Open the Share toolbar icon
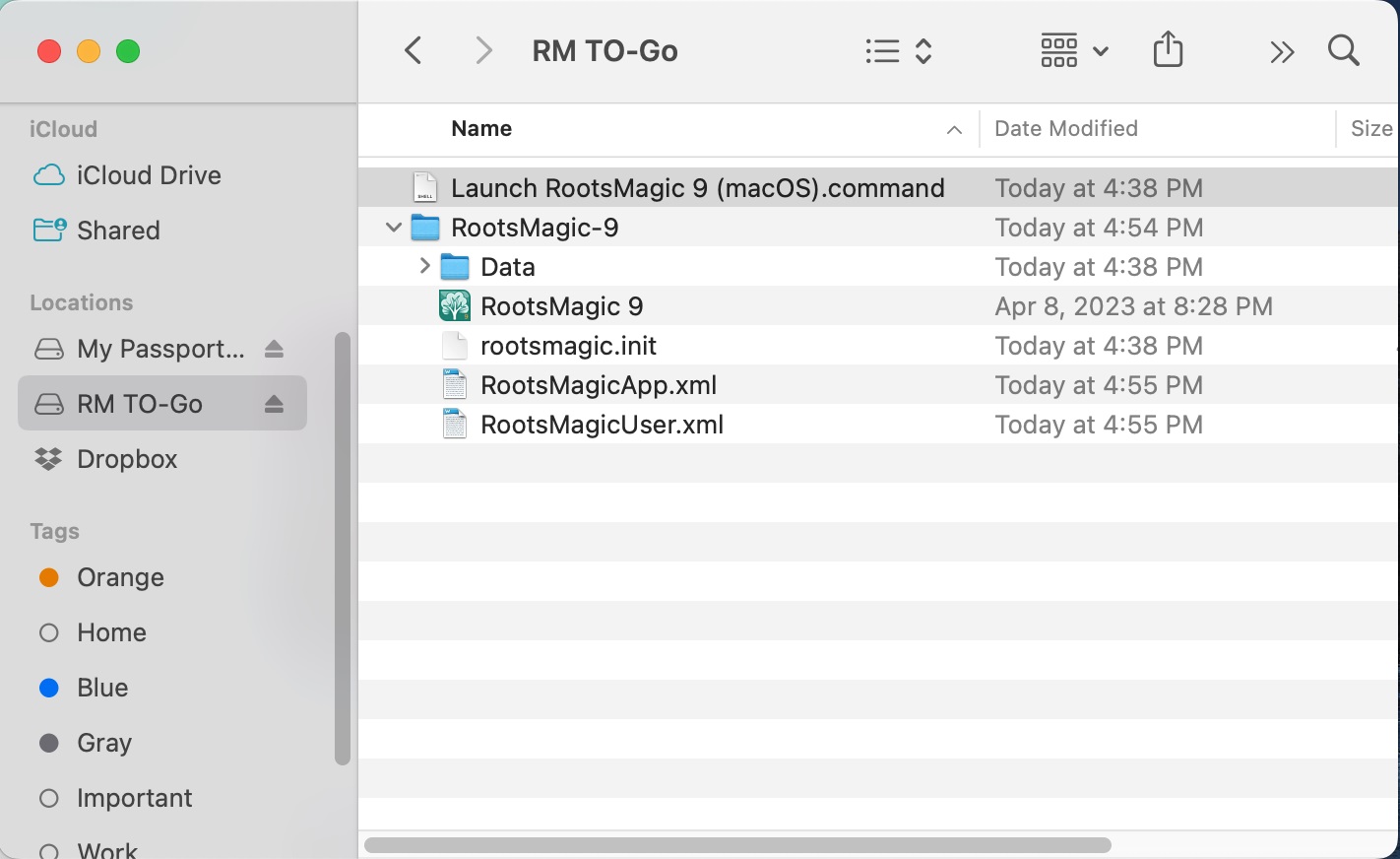Screen dimensions: 1400x859 click(x=1168, y=50)
